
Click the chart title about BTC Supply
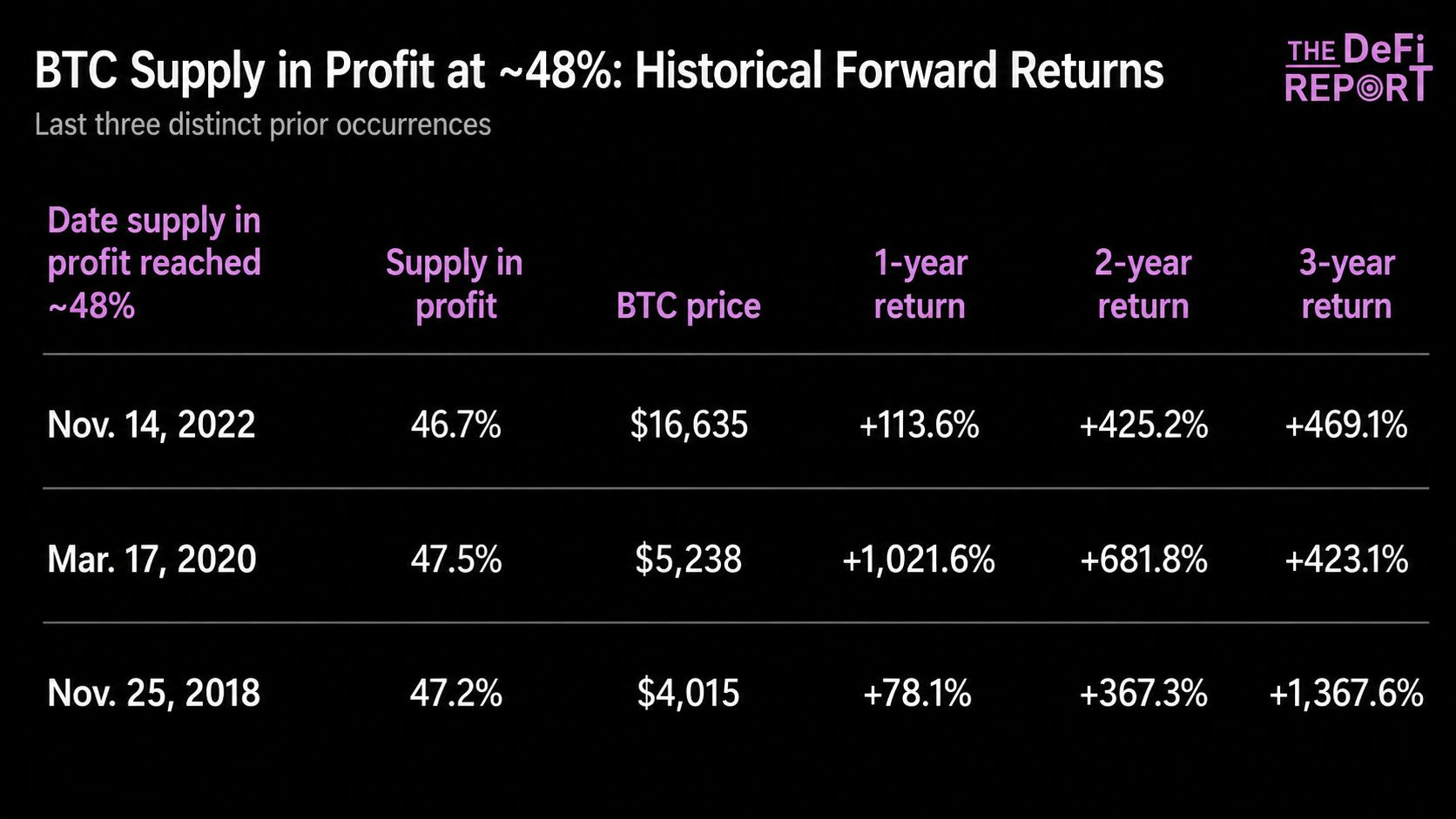point(599,70)
